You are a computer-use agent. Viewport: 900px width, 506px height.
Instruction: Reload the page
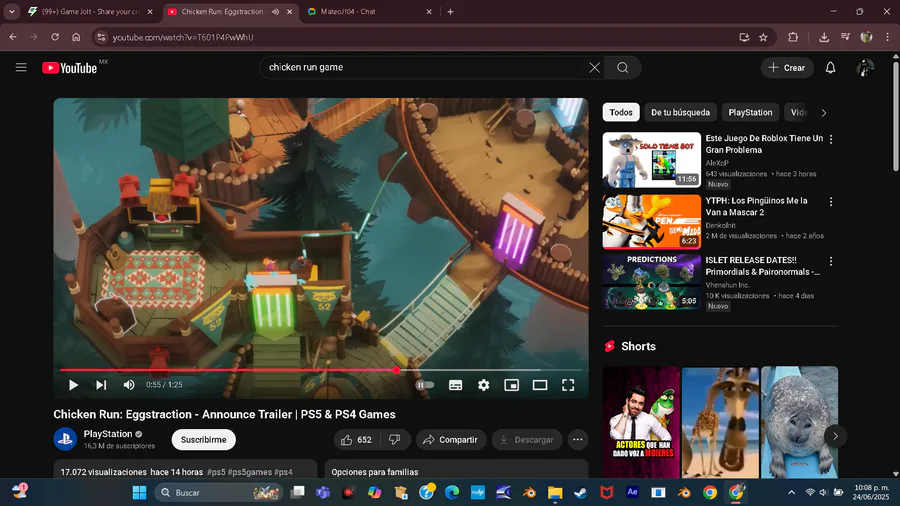point(55,37)
